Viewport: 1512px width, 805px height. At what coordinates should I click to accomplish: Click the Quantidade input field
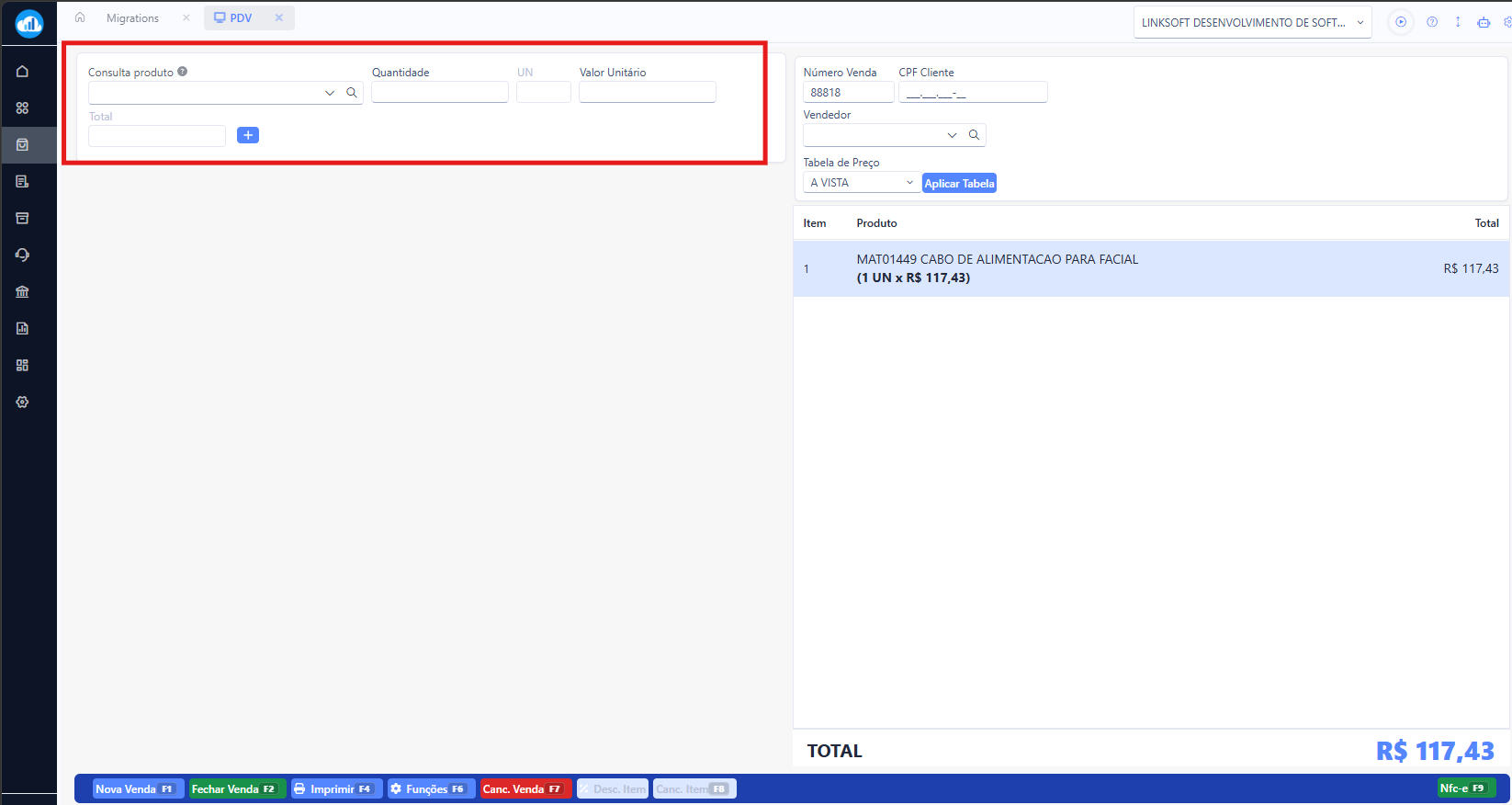440,92
